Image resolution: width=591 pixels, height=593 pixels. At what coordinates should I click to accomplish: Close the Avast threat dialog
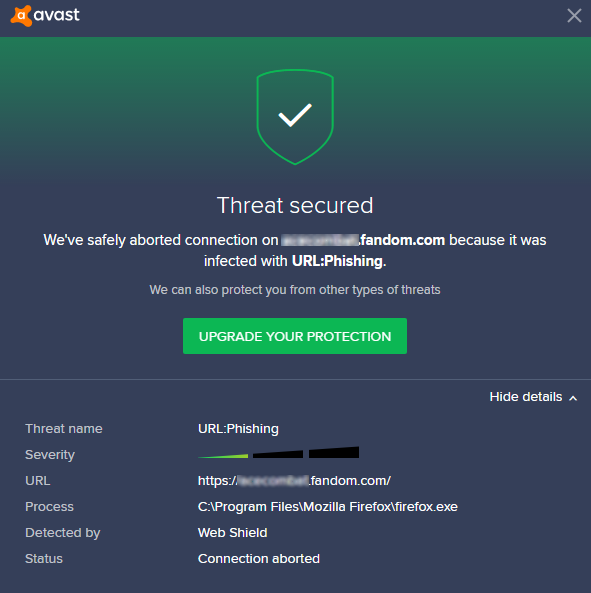[x=574, y=16]
